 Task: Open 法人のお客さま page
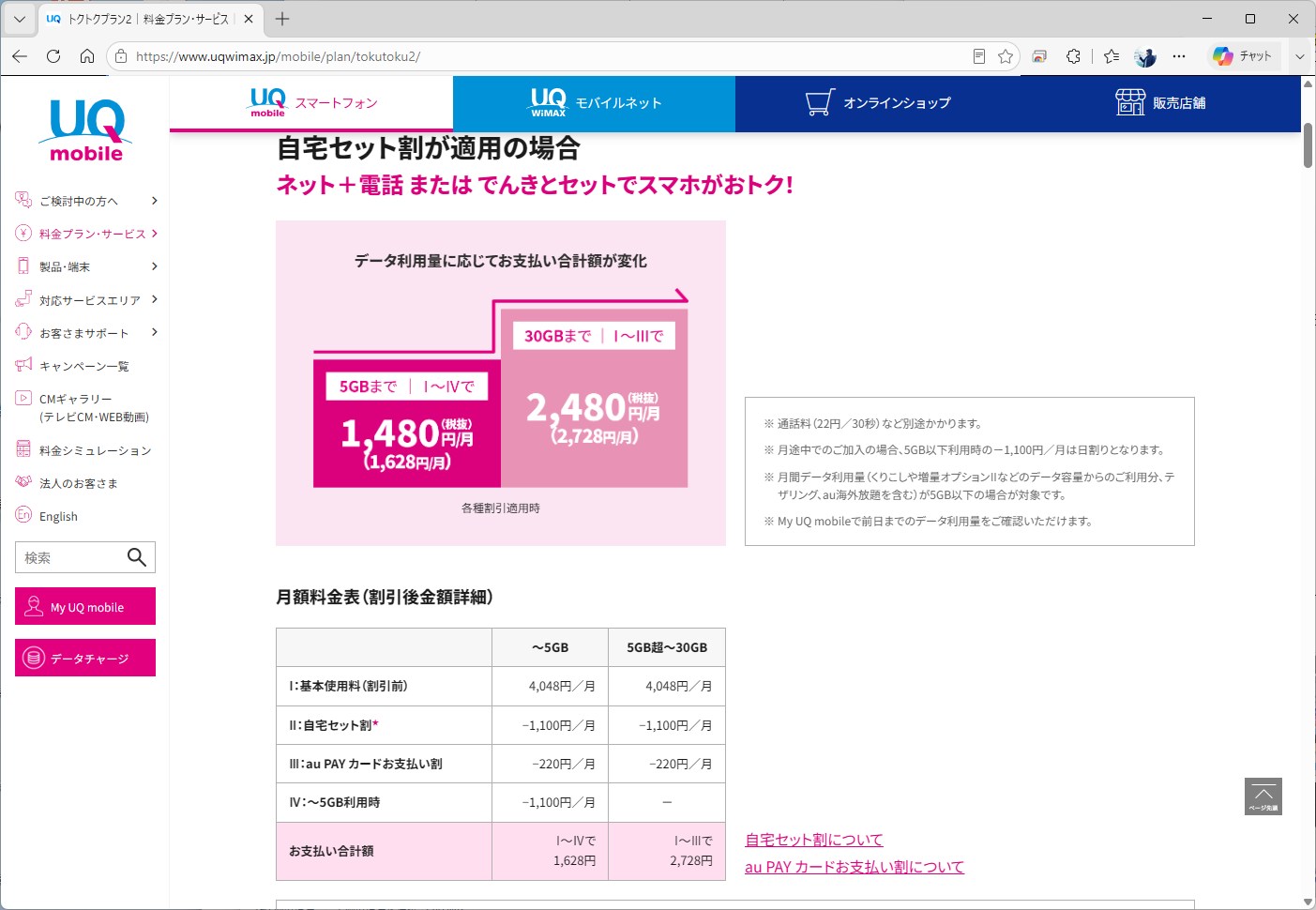point(79,483)
